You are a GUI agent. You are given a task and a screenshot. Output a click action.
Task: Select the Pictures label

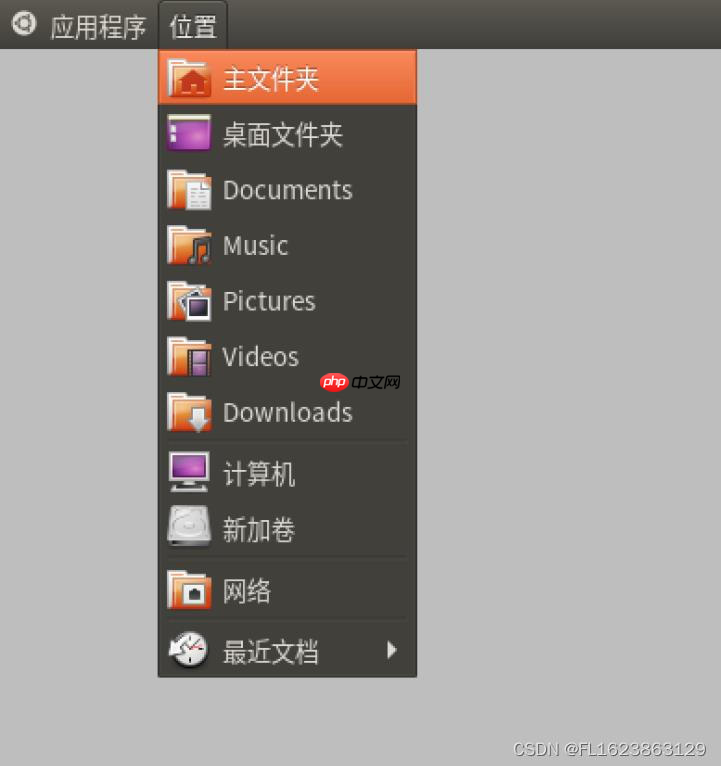(x=269, y=301)
